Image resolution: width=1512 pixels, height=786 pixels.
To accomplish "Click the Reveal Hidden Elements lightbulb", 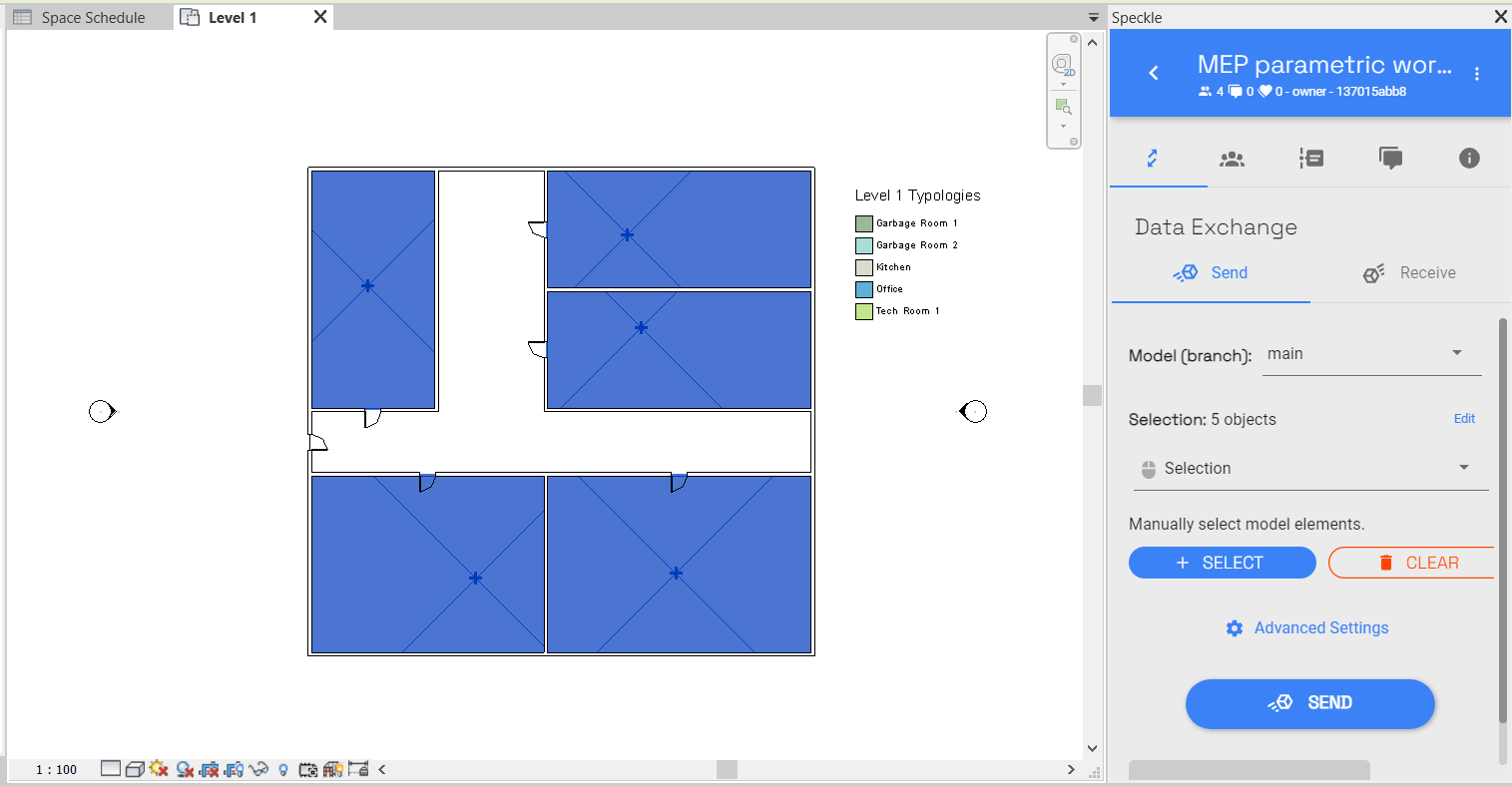I will (281, 769).
